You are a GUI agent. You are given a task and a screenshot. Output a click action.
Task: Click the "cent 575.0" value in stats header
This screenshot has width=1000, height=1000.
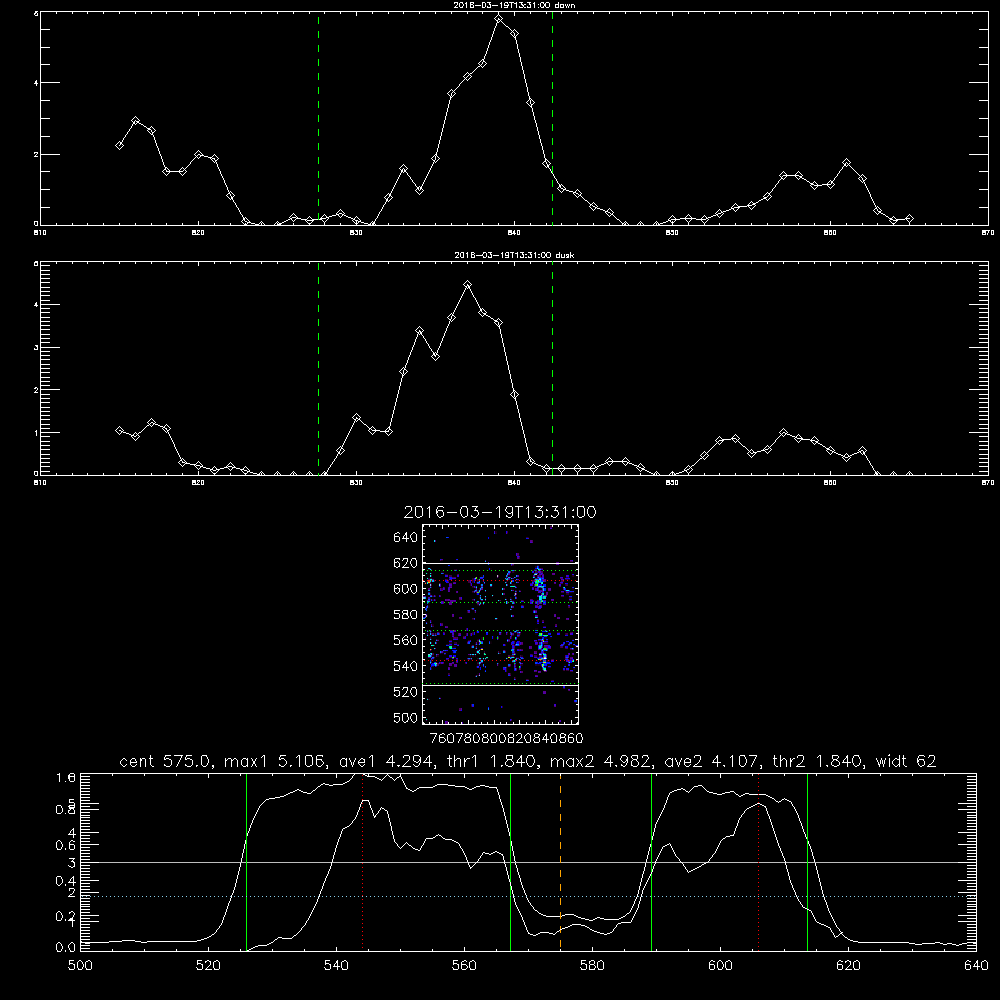(166, 761)
